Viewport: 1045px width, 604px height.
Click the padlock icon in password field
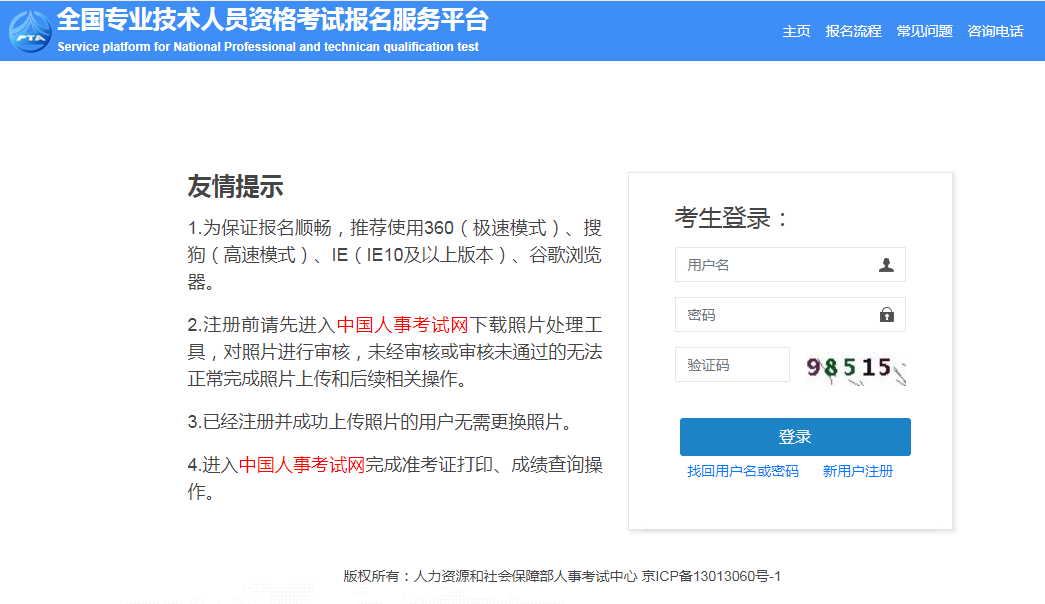[890, 314]
